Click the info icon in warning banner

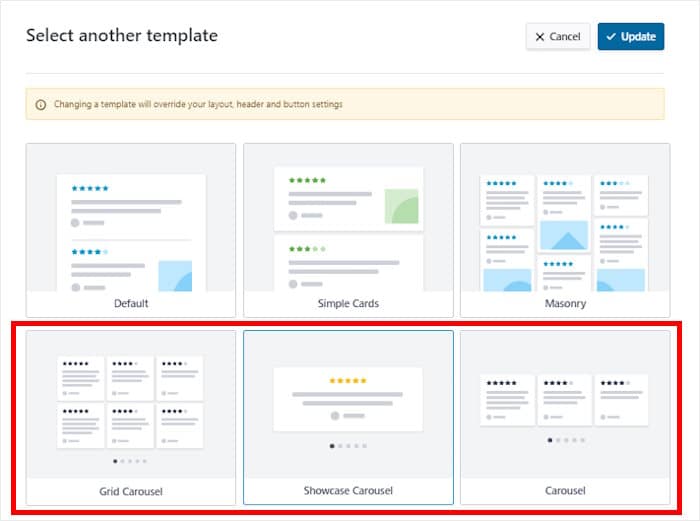coord(40,104)
